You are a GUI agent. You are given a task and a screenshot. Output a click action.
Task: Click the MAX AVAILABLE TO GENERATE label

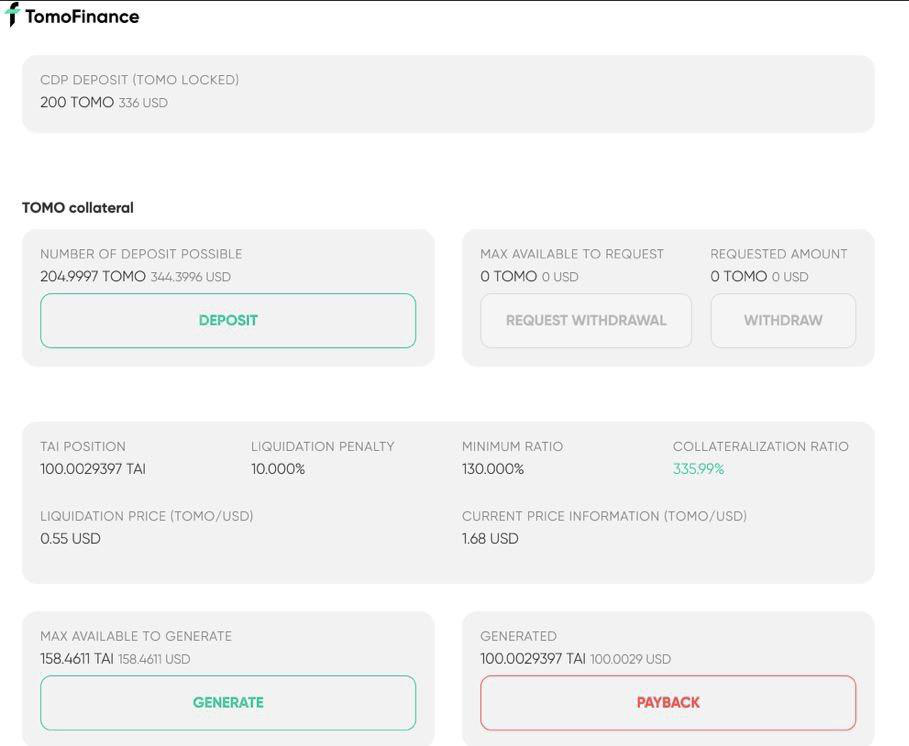(136, 636)
